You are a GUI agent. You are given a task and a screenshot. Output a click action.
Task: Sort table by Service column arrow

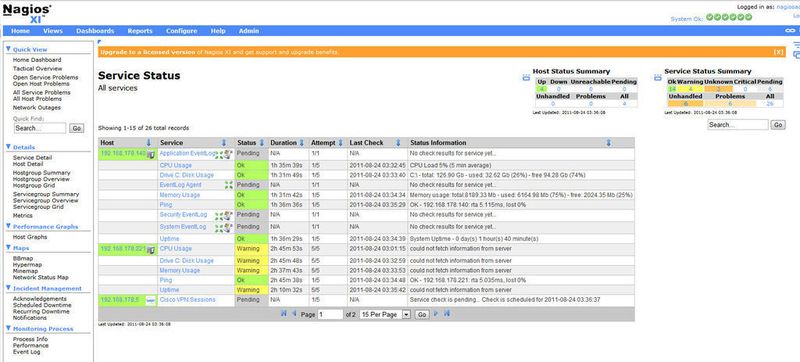coord(223,143)
